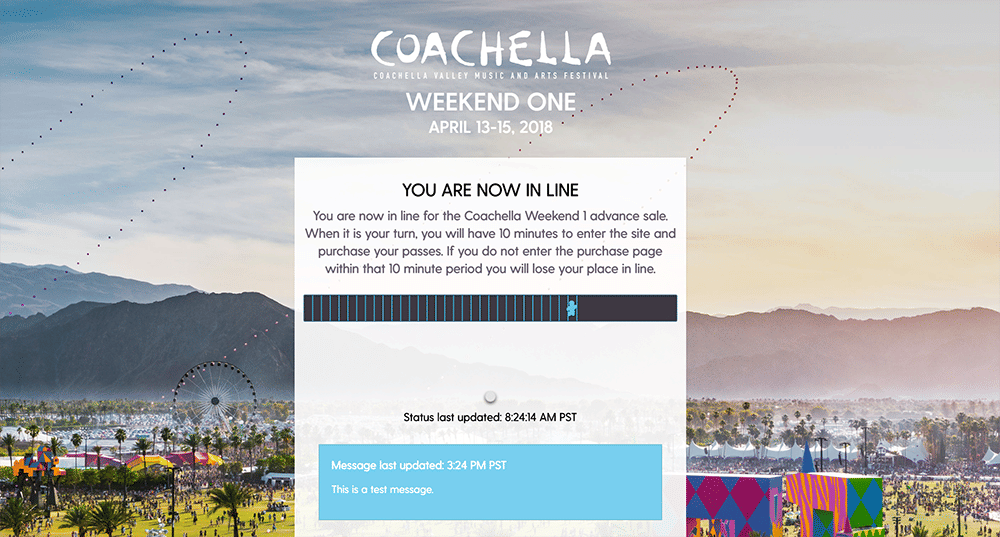
Task: Click the "April 13-15, 2018" date text
Action: (x=490, y=127)
